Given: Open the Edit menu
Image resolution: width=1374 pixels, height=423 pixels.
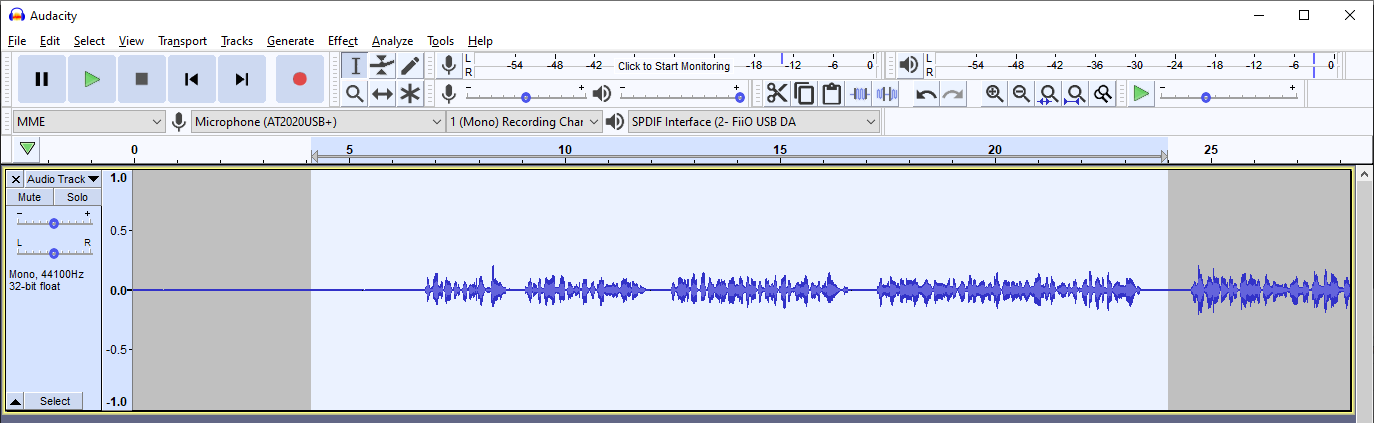Looking at the screenshot, I should click(x=50, y=41).
